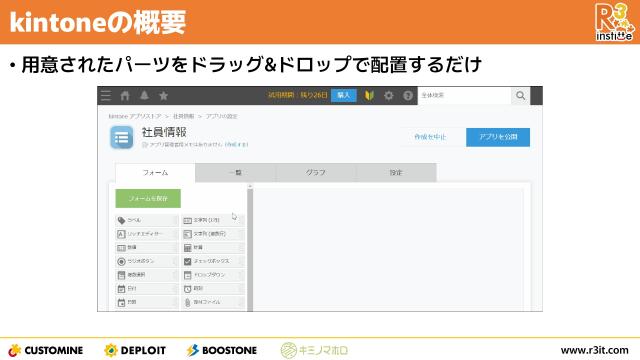Open the beginner guide leaf icon
This screenshot has width=640, height=360.
pos(369,96)
